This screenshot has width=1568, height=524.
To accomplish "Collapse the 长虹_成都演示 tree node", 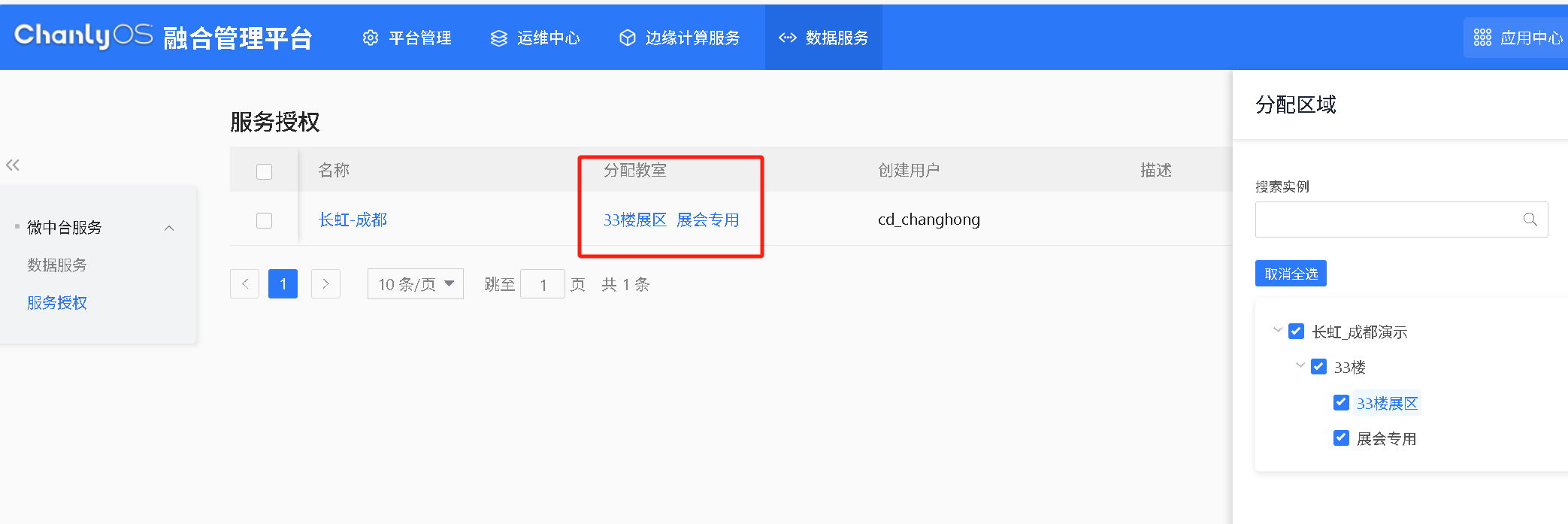I will tap(1277, 331).
